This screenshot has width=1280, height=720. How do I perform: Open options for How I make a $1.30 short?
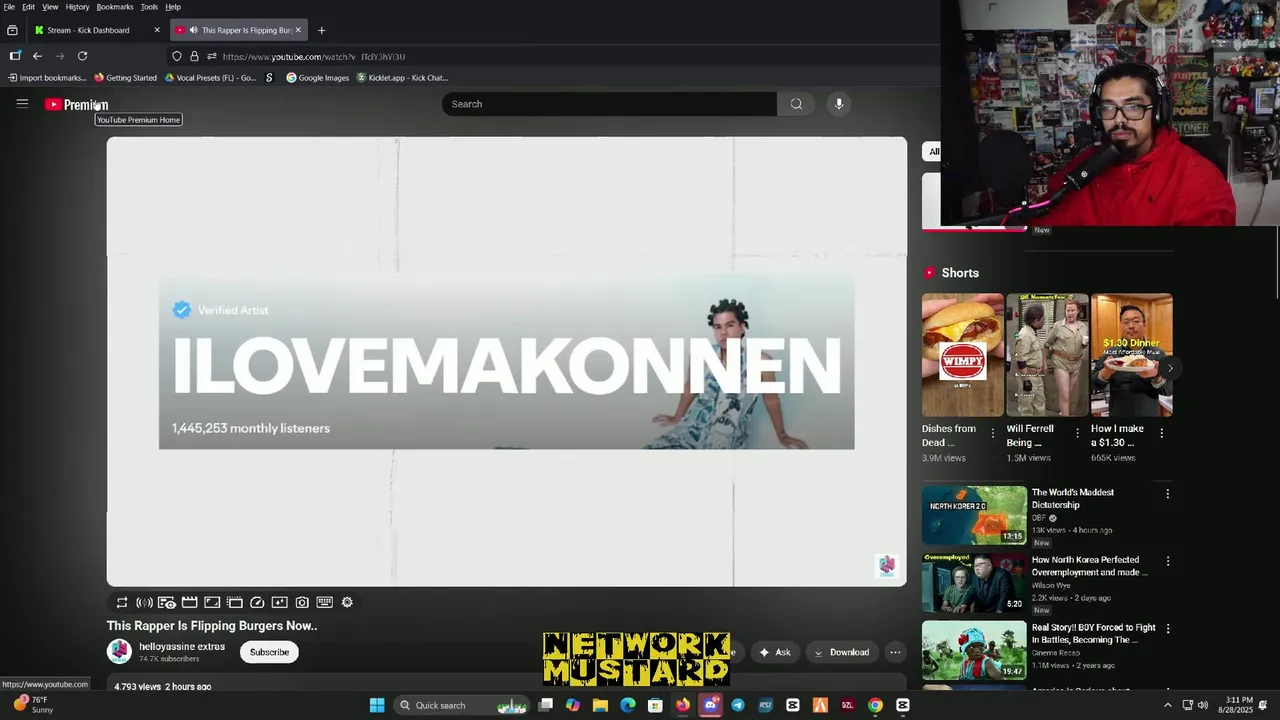1161,433
